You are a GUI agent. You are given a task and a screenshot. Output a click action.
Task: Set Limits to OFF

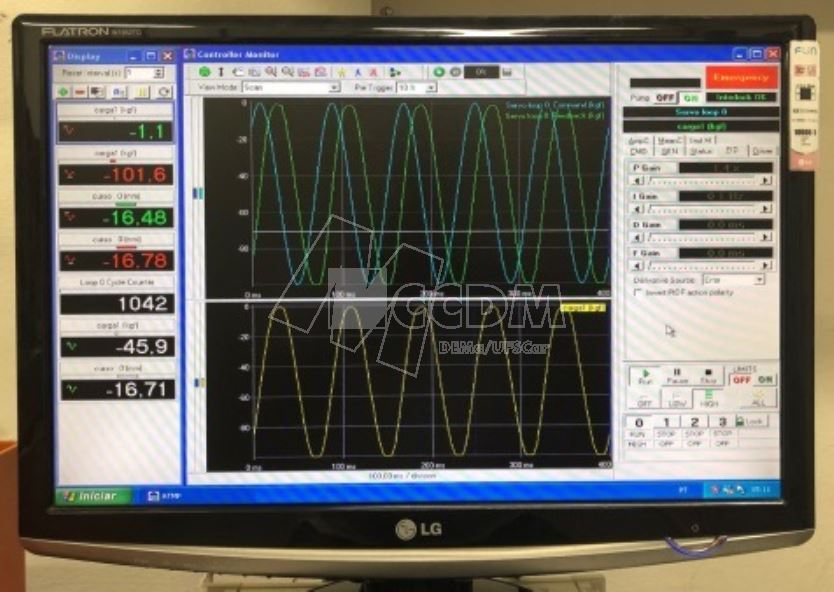click(x=741, y=380)
